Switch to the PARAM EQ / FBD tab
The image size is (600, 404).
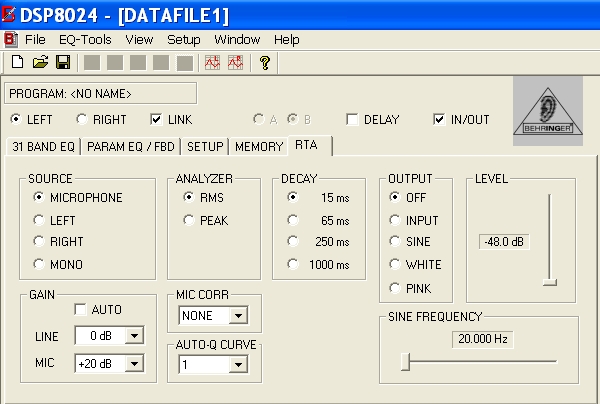[x=130, y=147]
